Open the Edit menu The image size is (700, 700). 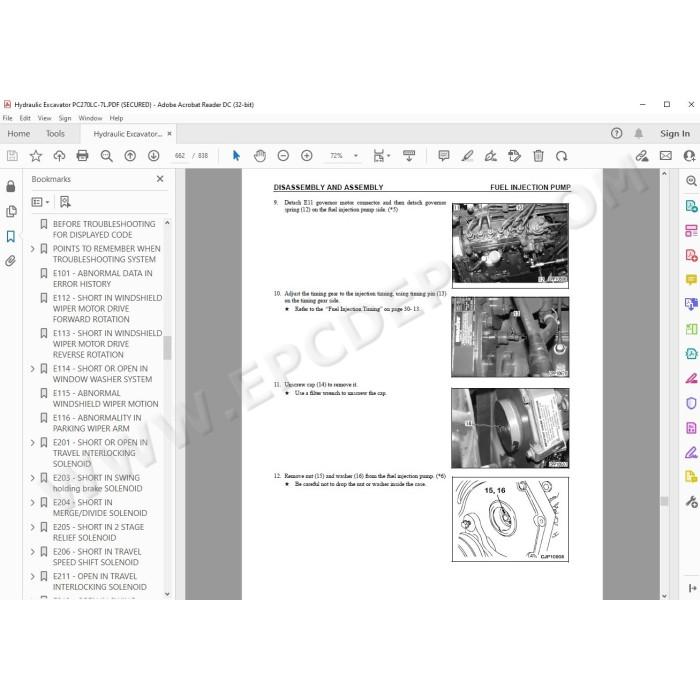tap(25, 118)
